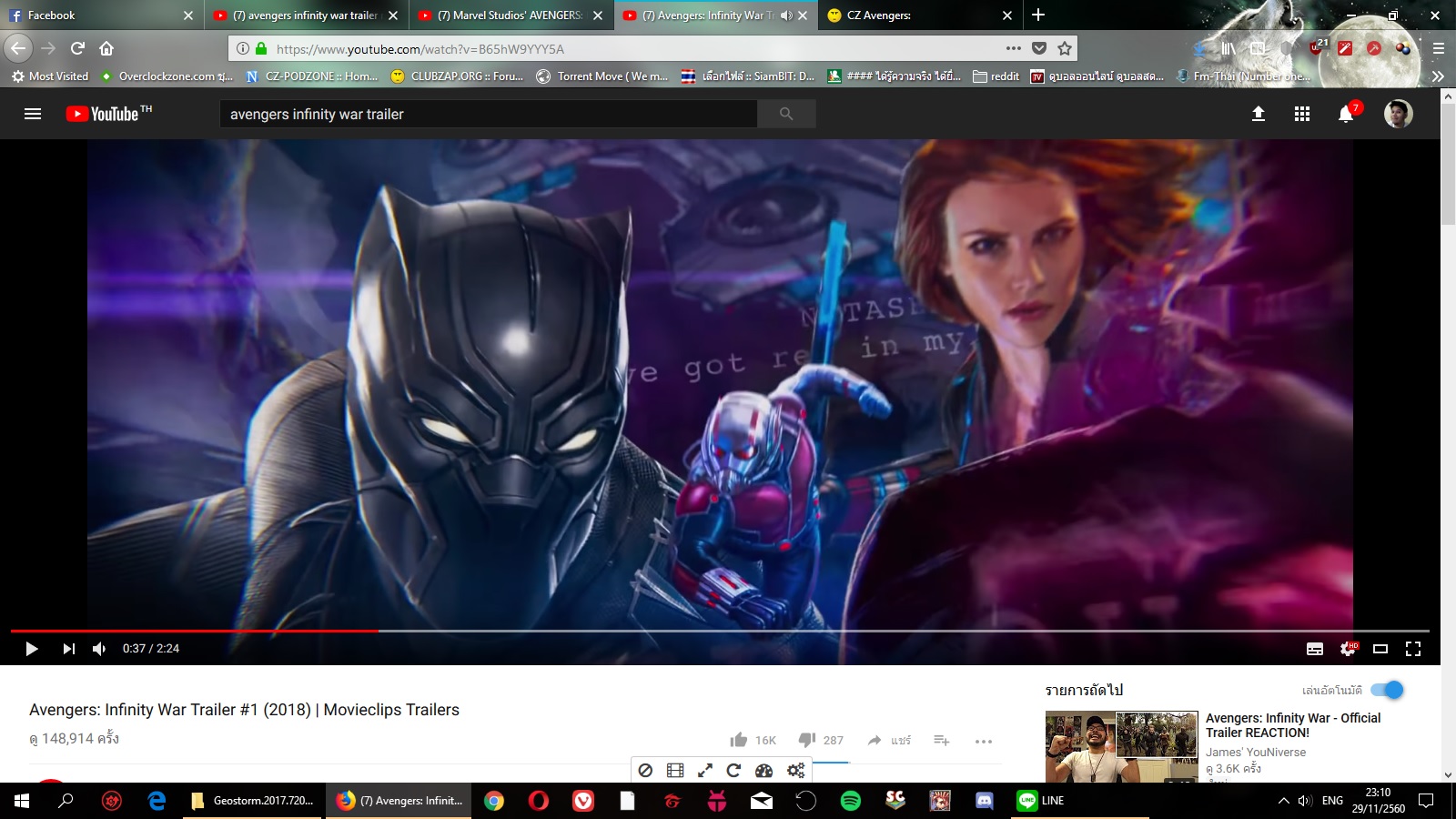Open Discord from the taskbar
This screenshot has height=819, width=1456.
(x=984, y=801)
